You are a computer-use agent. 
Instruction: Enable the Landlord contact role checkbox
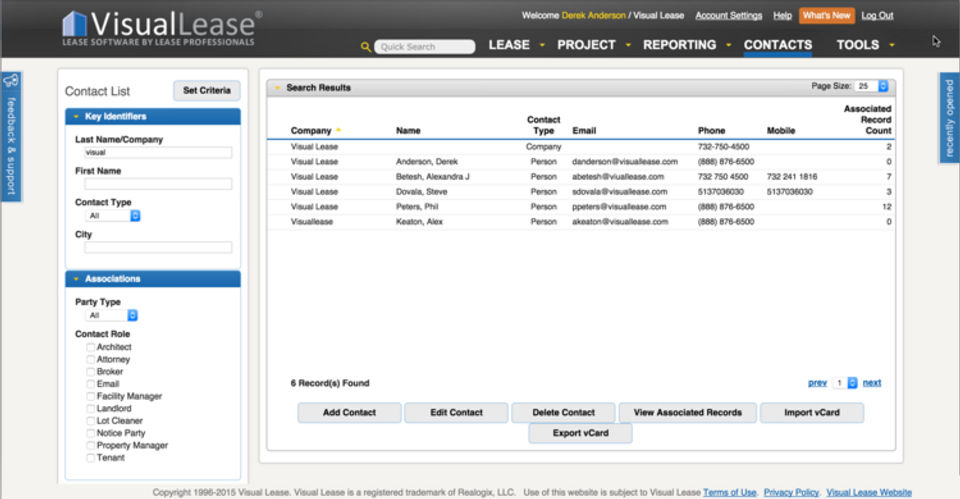click(91, 408)
